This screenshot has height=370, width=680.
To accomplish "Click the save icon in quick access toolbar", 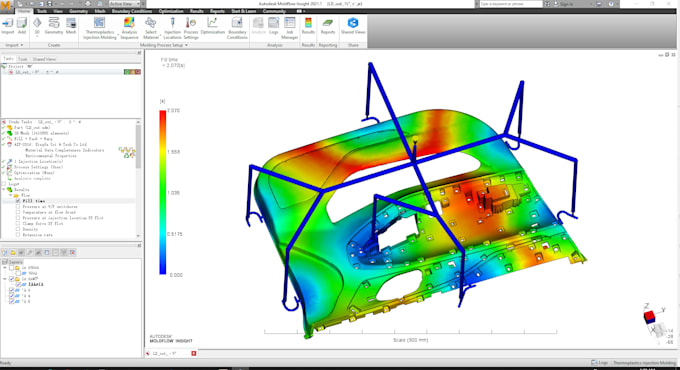I will (49, 3).
